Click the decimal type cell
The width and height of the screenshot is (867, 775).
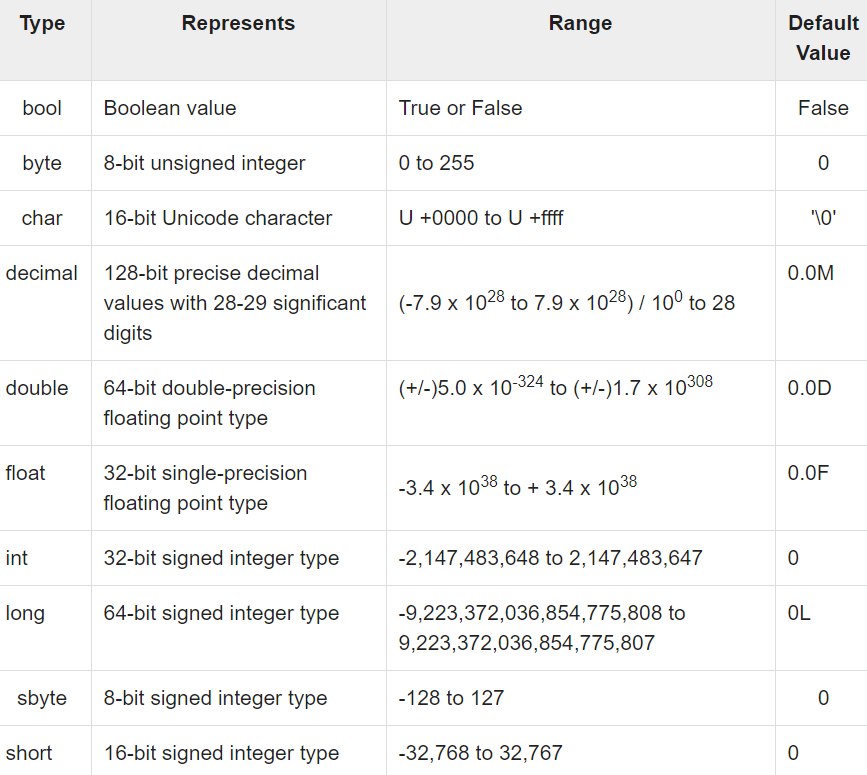point(41,273)
